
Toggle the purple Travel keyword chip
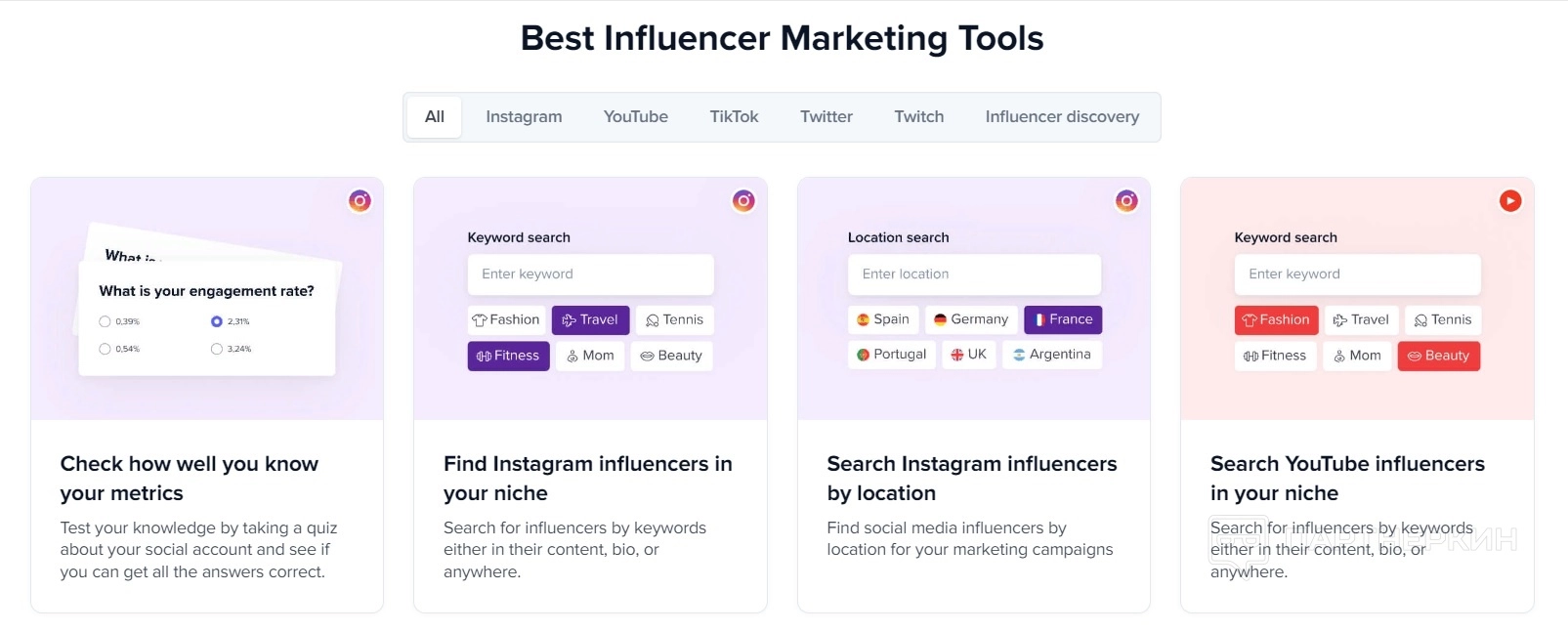[x=590, y=319]
